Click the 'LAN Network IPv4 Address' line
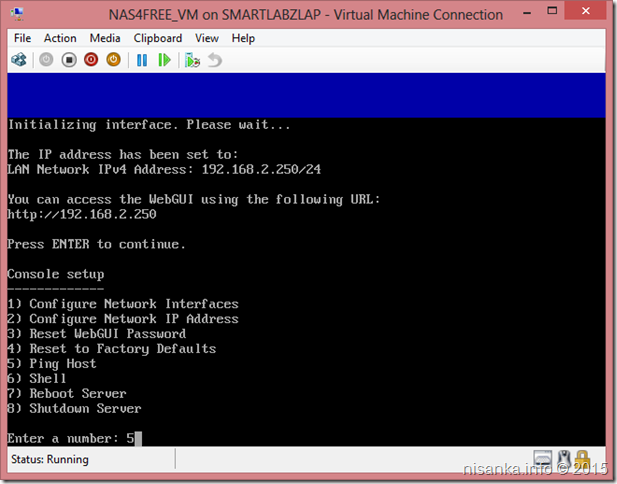 (164, 169)
